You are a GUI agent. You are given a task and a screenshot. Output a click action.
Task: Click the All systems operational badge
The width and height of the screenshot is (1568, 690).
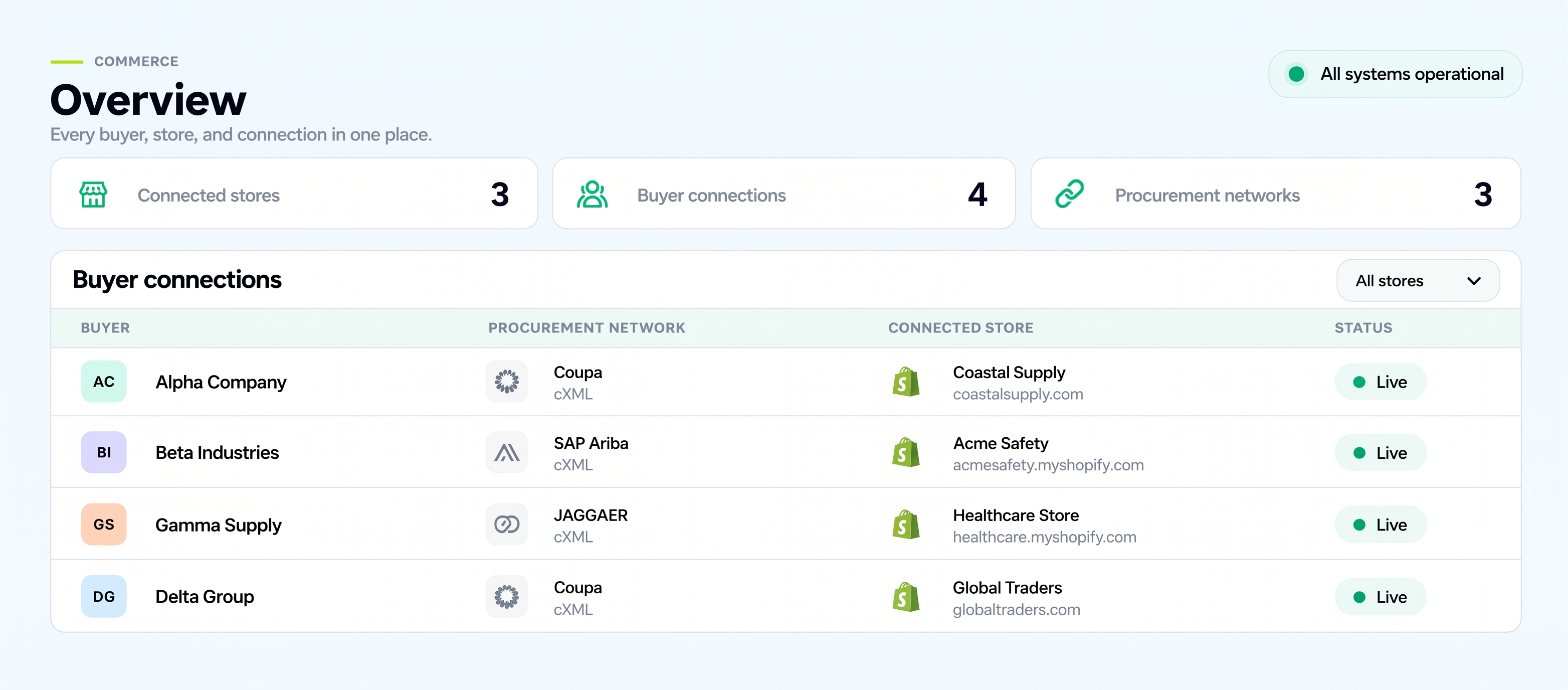(1395, 74)
